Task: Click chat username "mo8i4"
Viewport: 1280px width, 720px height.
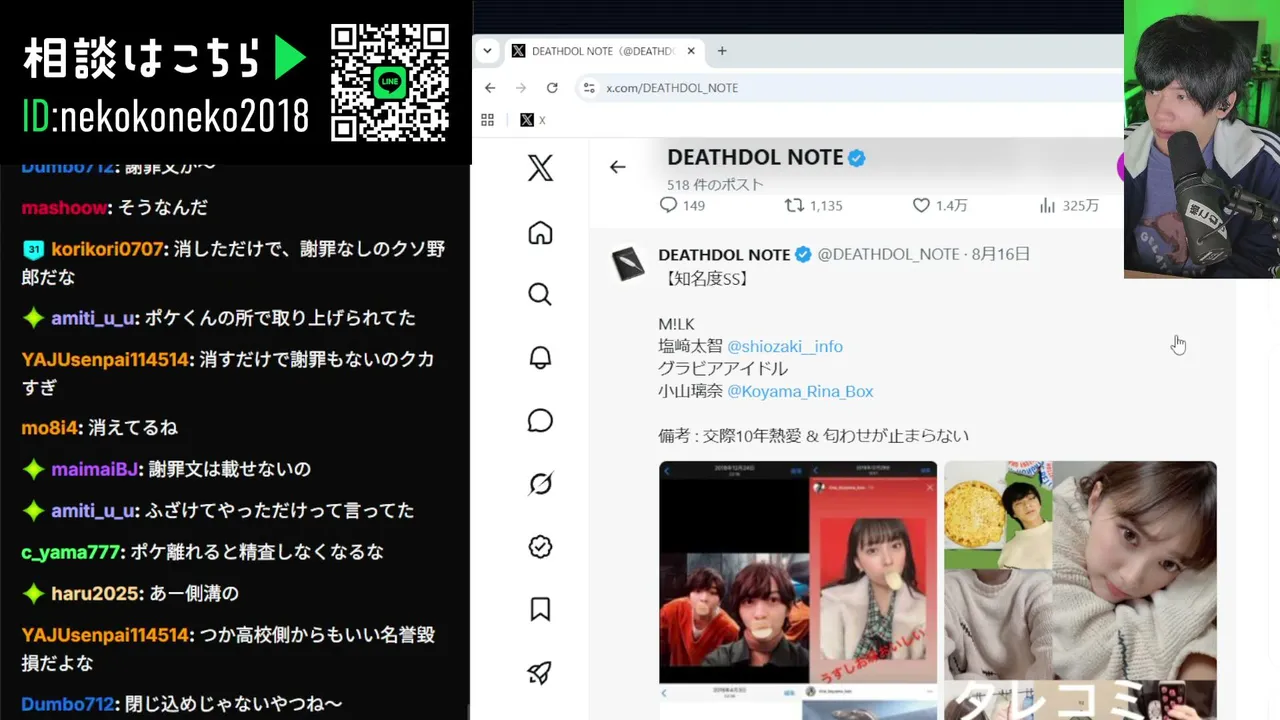Action: tap(50, 428)
